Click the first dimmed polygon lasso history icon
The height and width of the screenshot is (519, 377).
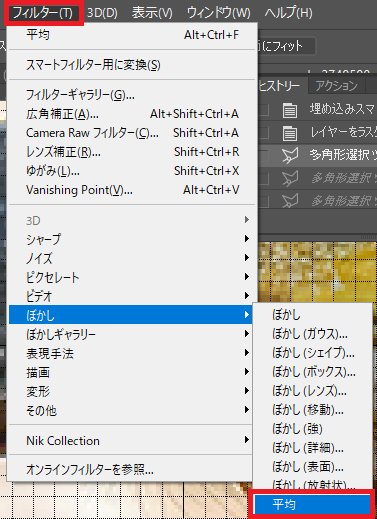[x=290, y=178]
